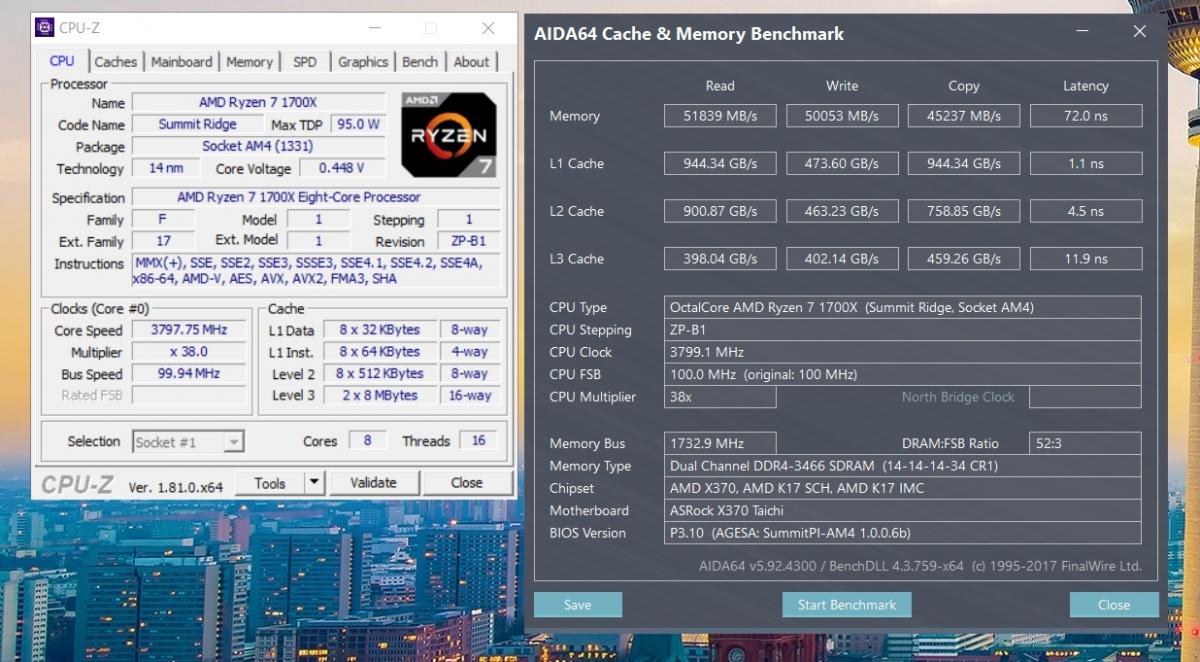The height and width of the screenshot is (662, 1200).
Task: Click the Cores value 8 in CPU-Z
Action: [368, 441]
